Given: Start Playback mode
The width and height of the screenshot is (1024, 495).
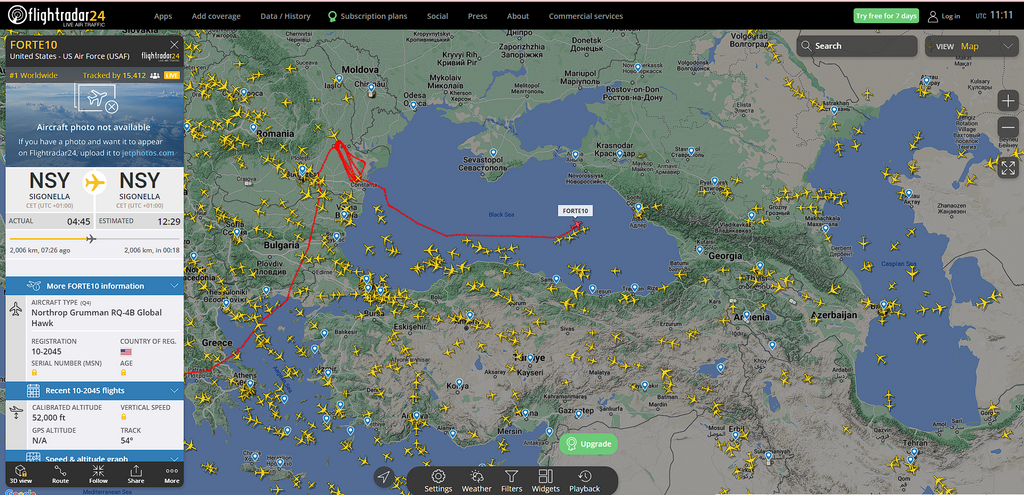Looking at the screenshot, I should tap(584, 480).
